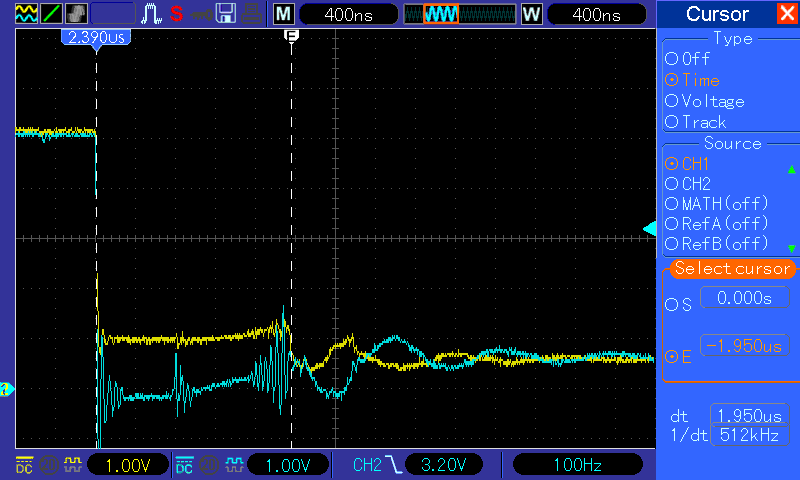Click the orange highlighted window in memory bar
Image resolution: width=800 pixels, height=480 pixels.
pos(441,14)
